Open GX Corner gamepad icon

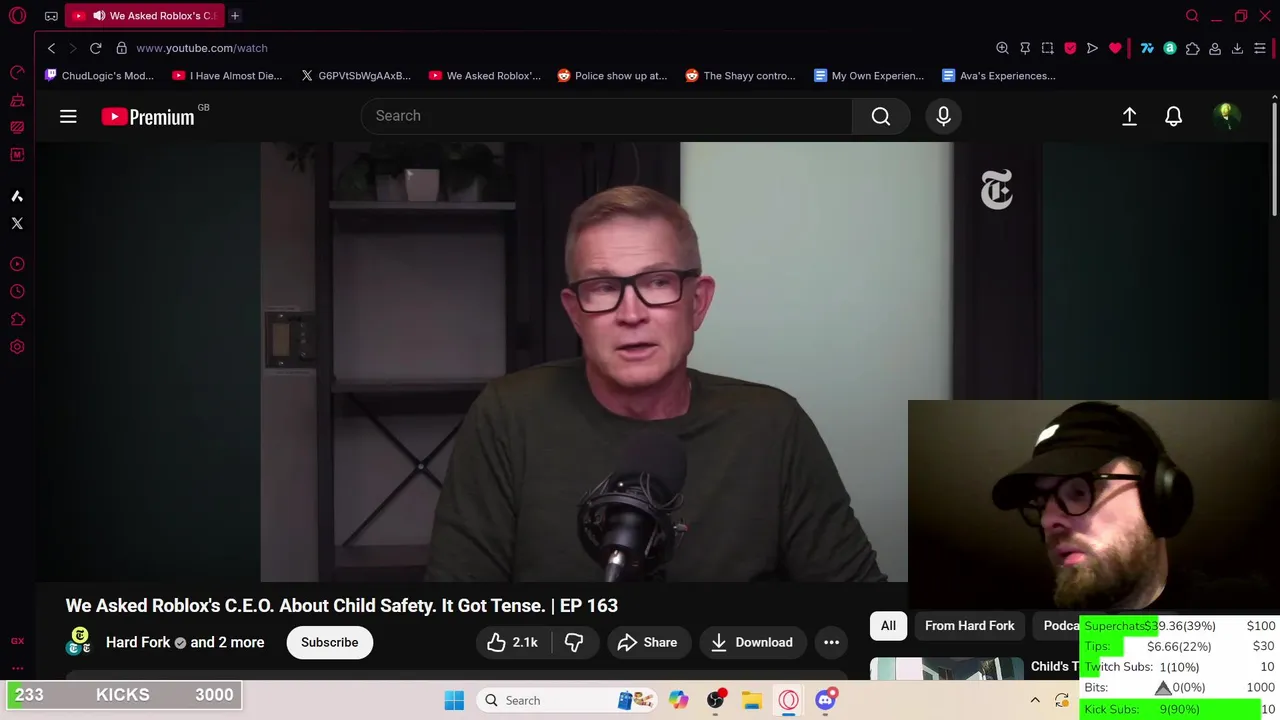51,16
